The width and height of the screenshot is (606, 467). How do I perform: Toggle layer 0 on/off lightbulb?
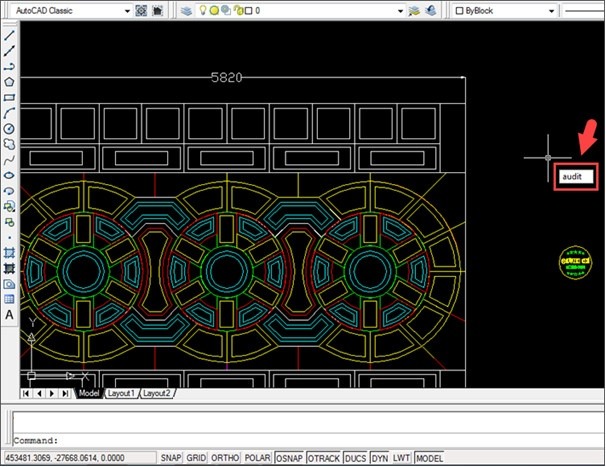(x=203, y=10)
